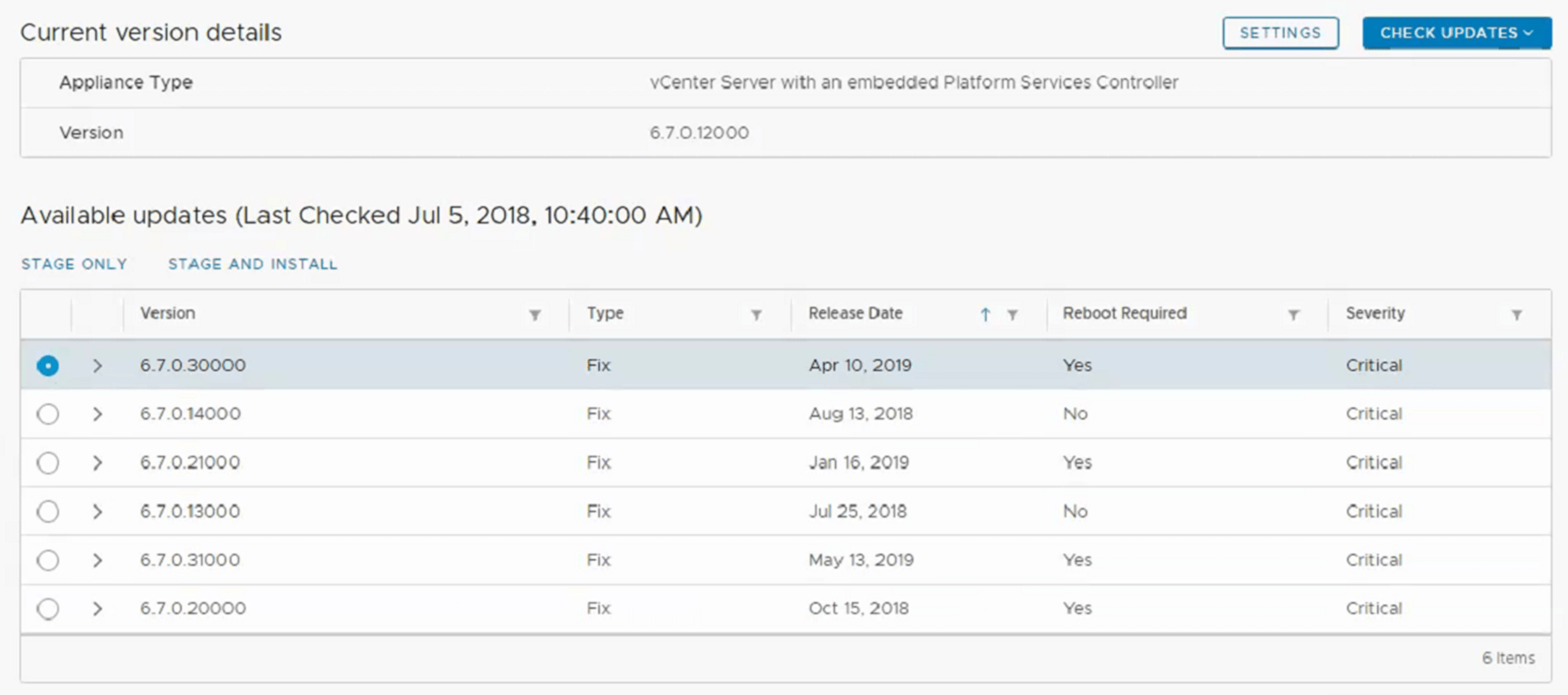Click Available updates heading
The image size is (1568, 695).
[362, 215]
